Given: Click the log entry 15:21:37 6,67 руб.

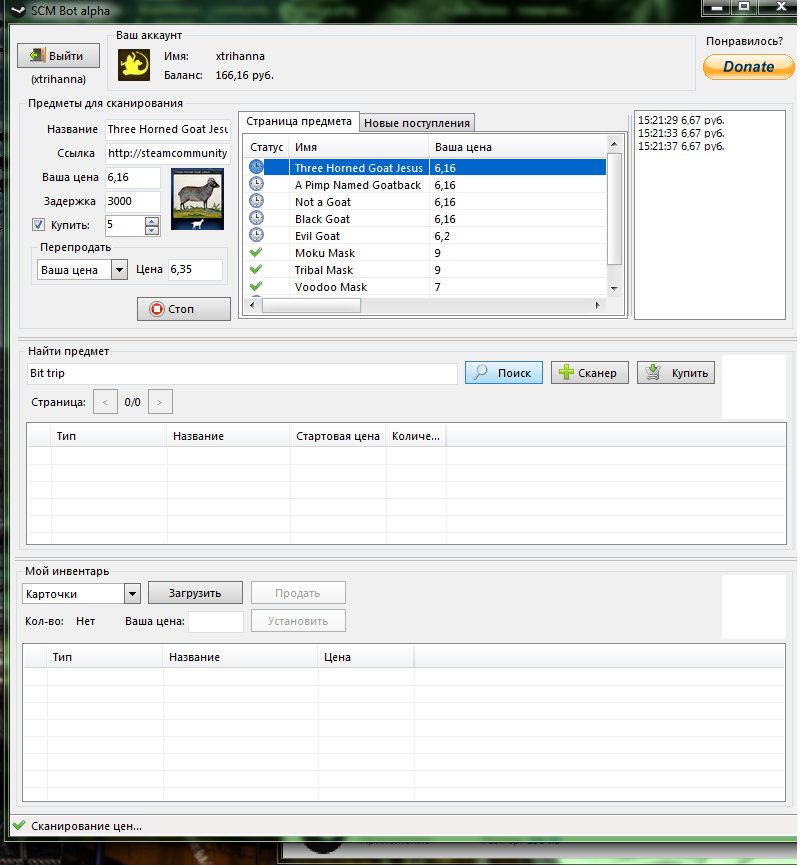Looking at the screenshot, I should (x=681, y=146).
